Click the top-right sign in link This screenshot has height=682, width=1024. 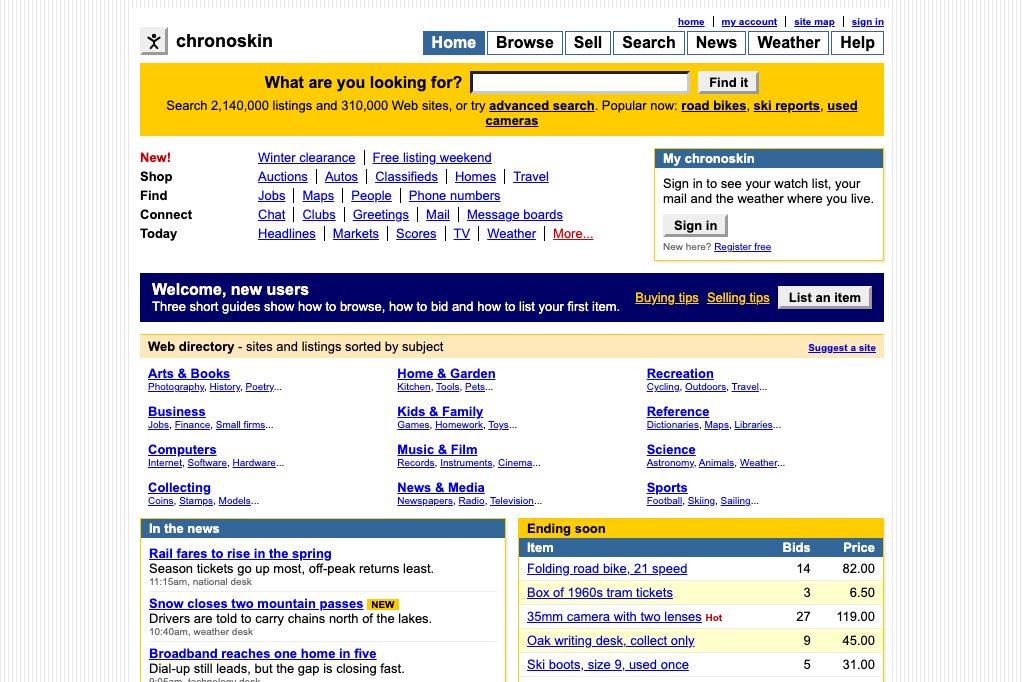pos(867,22)
